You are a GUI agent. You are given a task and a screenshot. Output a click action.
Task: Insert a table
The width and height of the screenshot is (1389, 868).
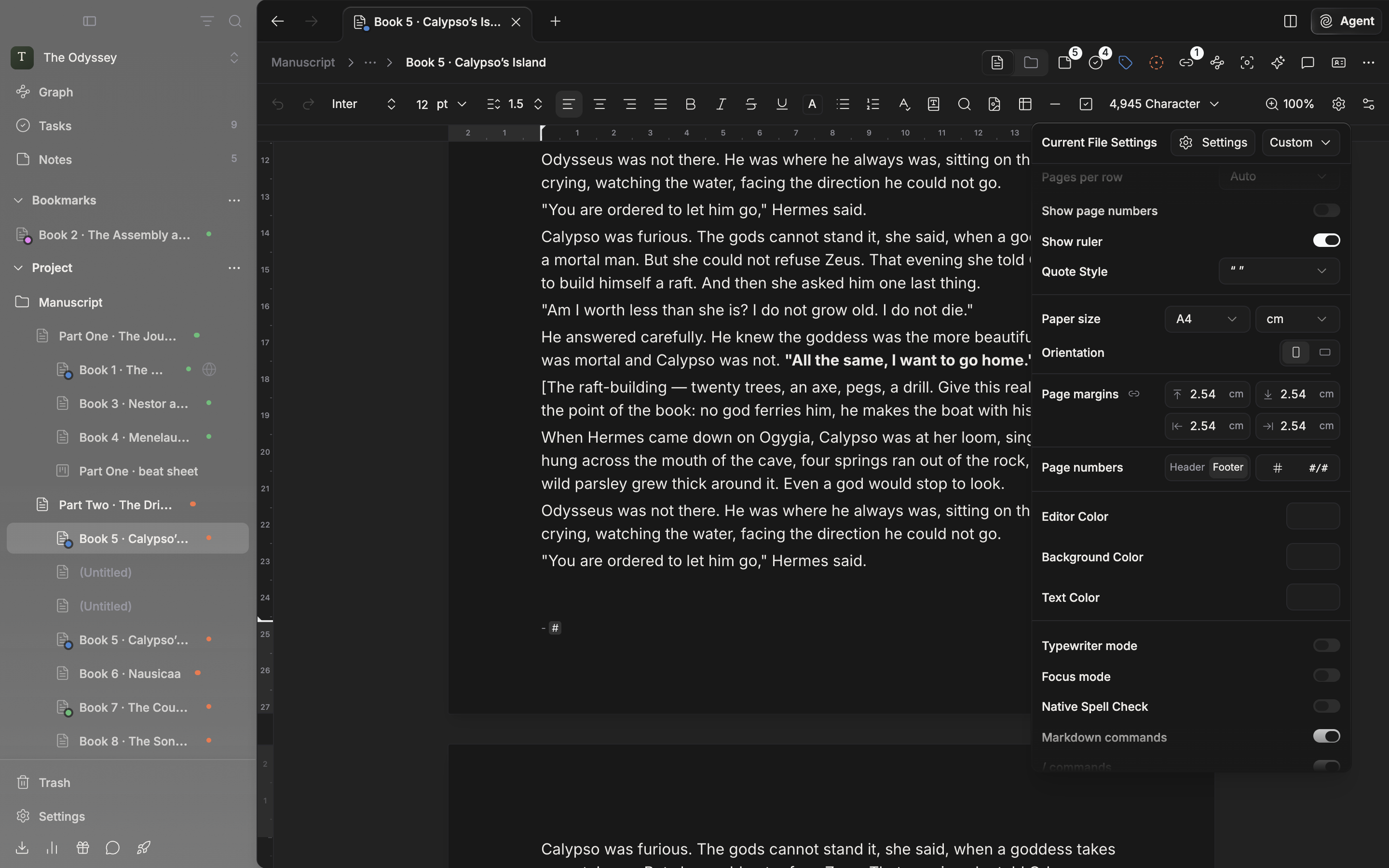tap(1025, 104)
